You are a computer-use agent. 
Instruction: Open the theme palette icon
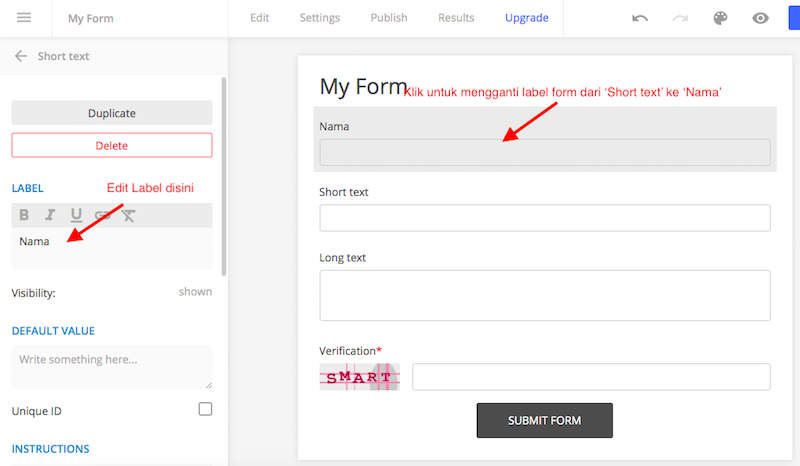click(720, 18)
